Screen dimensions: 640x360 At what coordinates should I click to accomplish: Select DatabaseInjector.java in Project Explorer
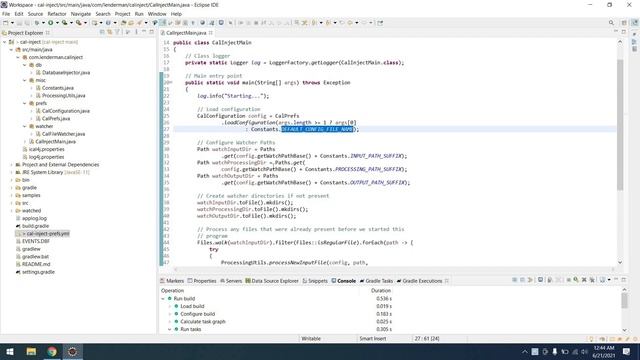(x=66, y=73)
